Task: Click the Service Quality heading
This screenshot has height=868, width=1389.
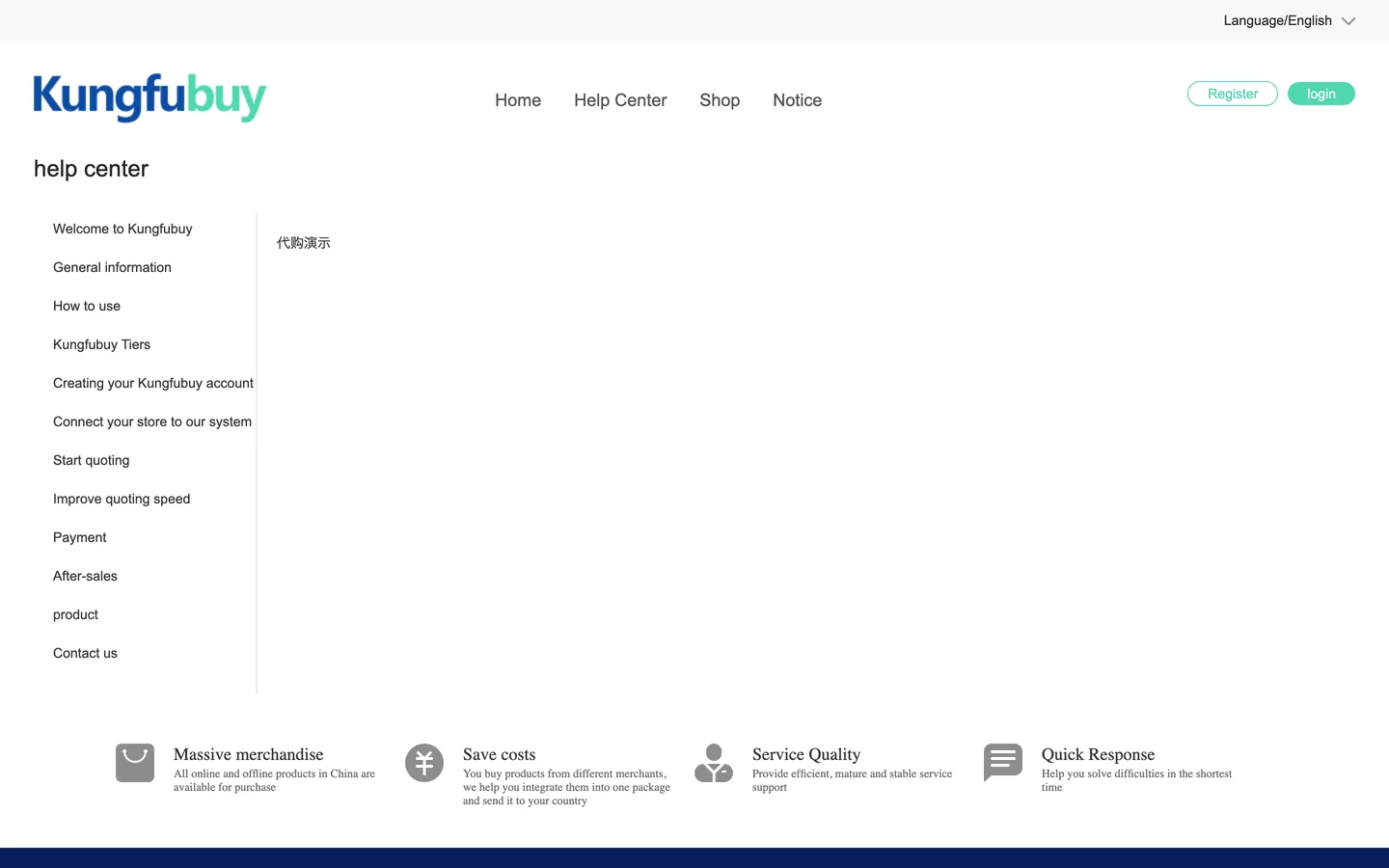Action: click(806, 754)
